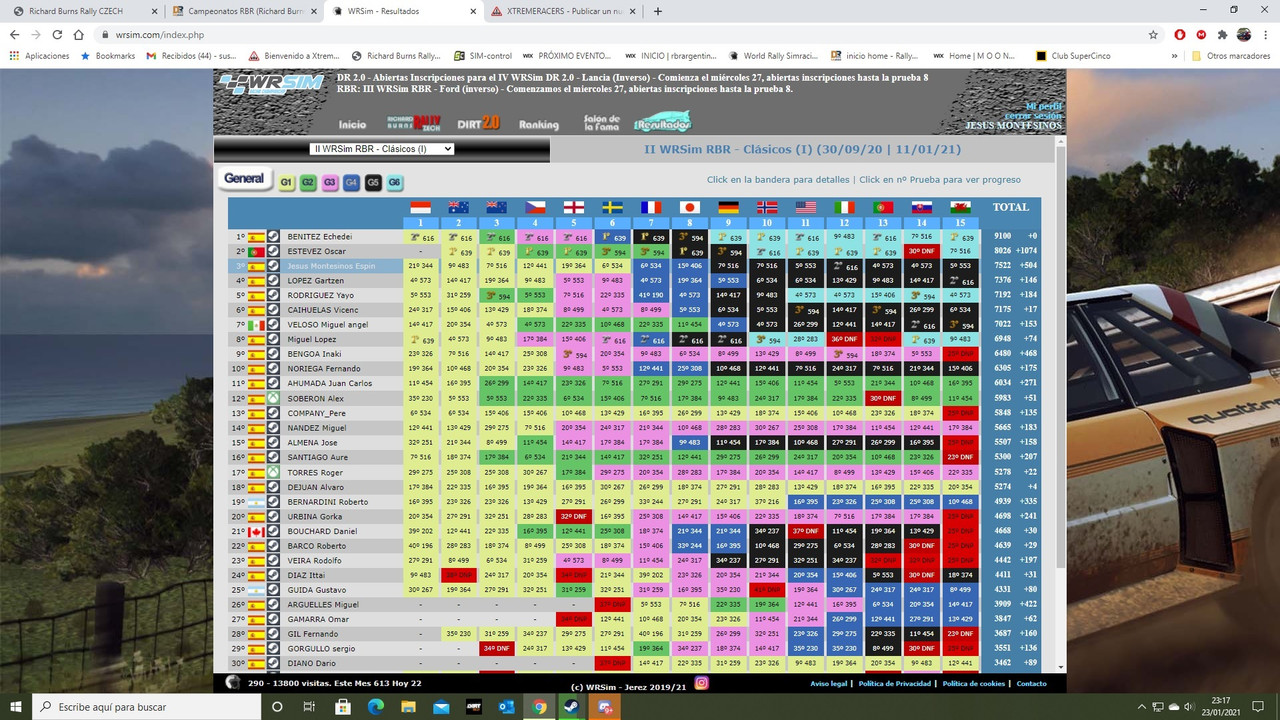Select group G4 filter
This screenshot has width=1280, height=720.
point(351,183)
